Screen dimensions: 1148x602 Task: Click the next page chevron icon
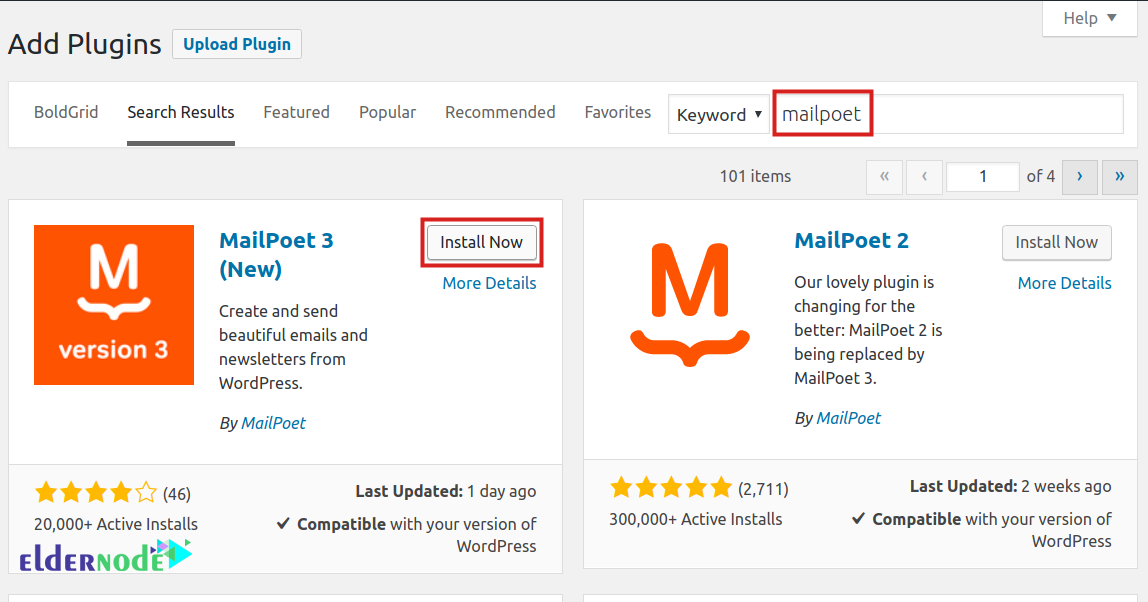1079,177
